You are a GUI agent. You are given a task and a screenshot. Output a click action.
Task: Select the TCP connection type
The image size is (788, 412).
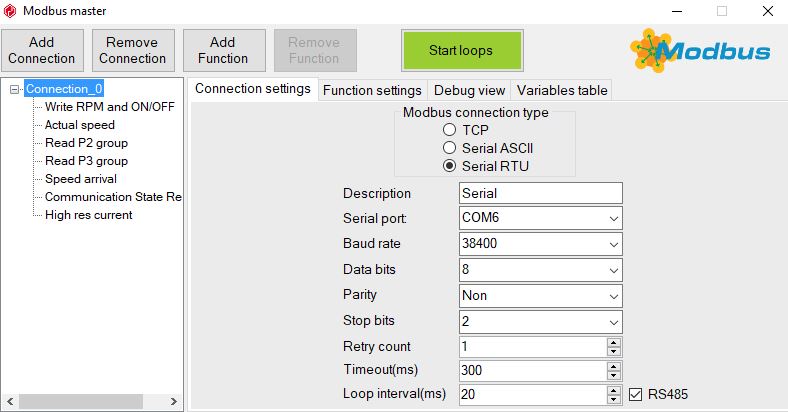point(450,130)
